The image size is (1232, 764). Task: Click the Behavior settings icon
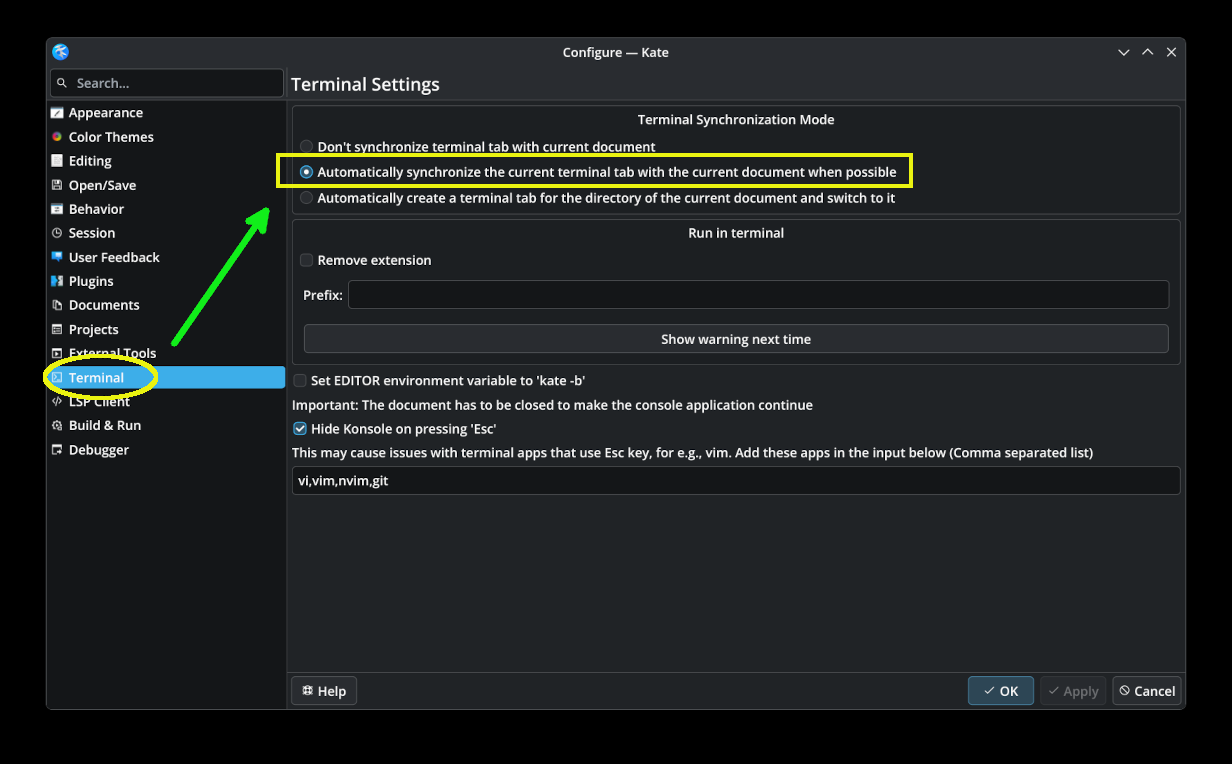(58, 209)
